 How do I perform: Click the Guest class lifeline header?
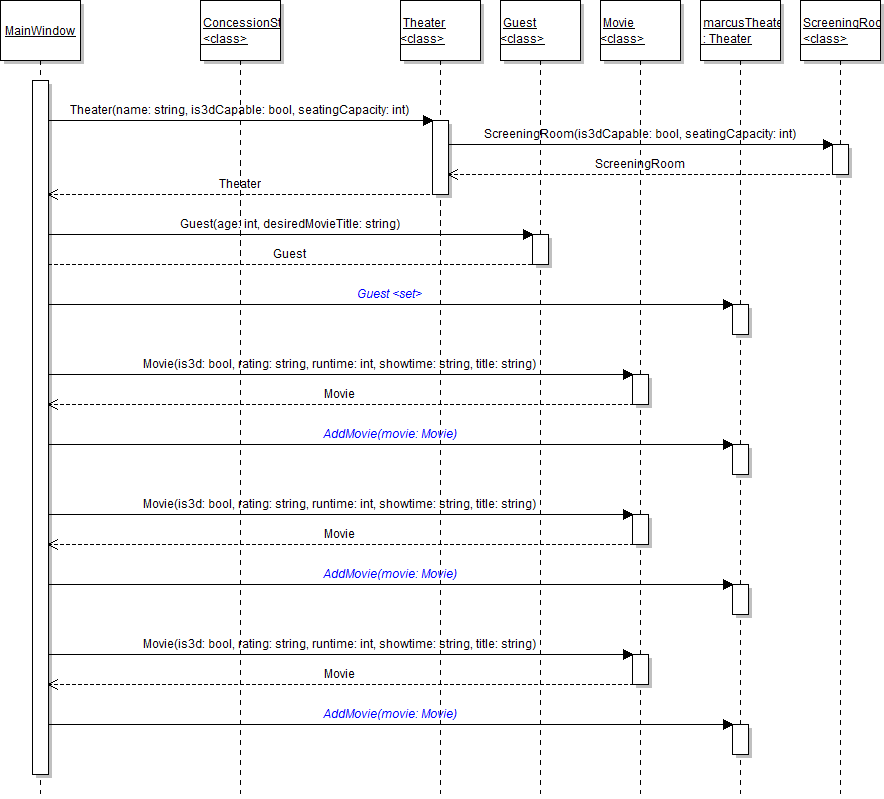540,31
